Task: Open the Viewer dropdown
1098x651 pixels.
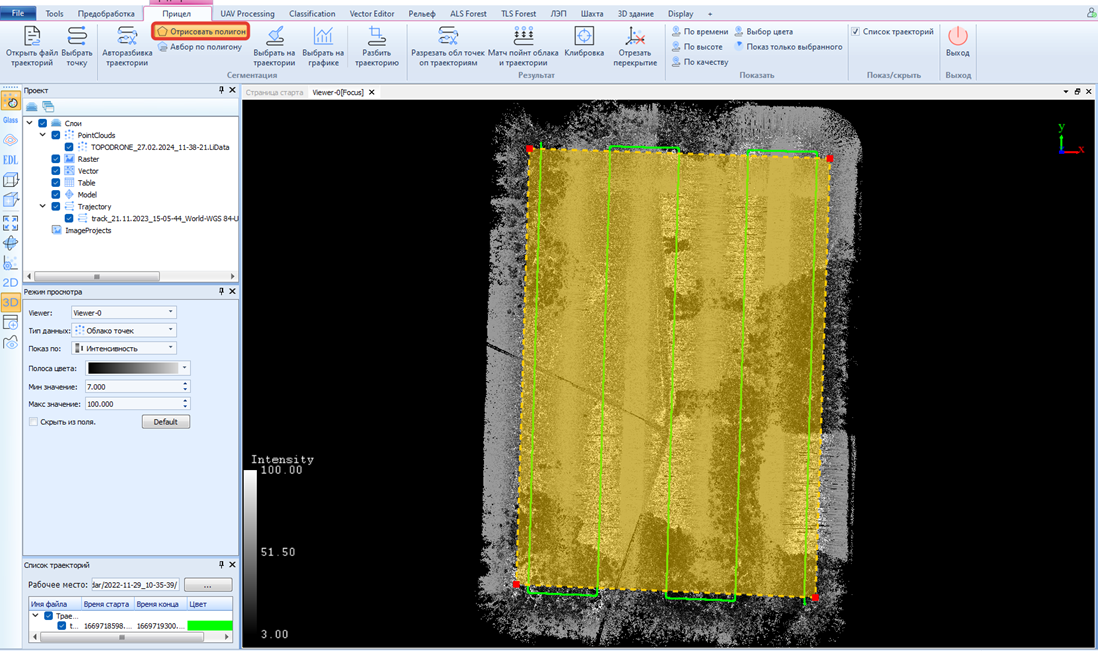Action: [x=123, y=313]
